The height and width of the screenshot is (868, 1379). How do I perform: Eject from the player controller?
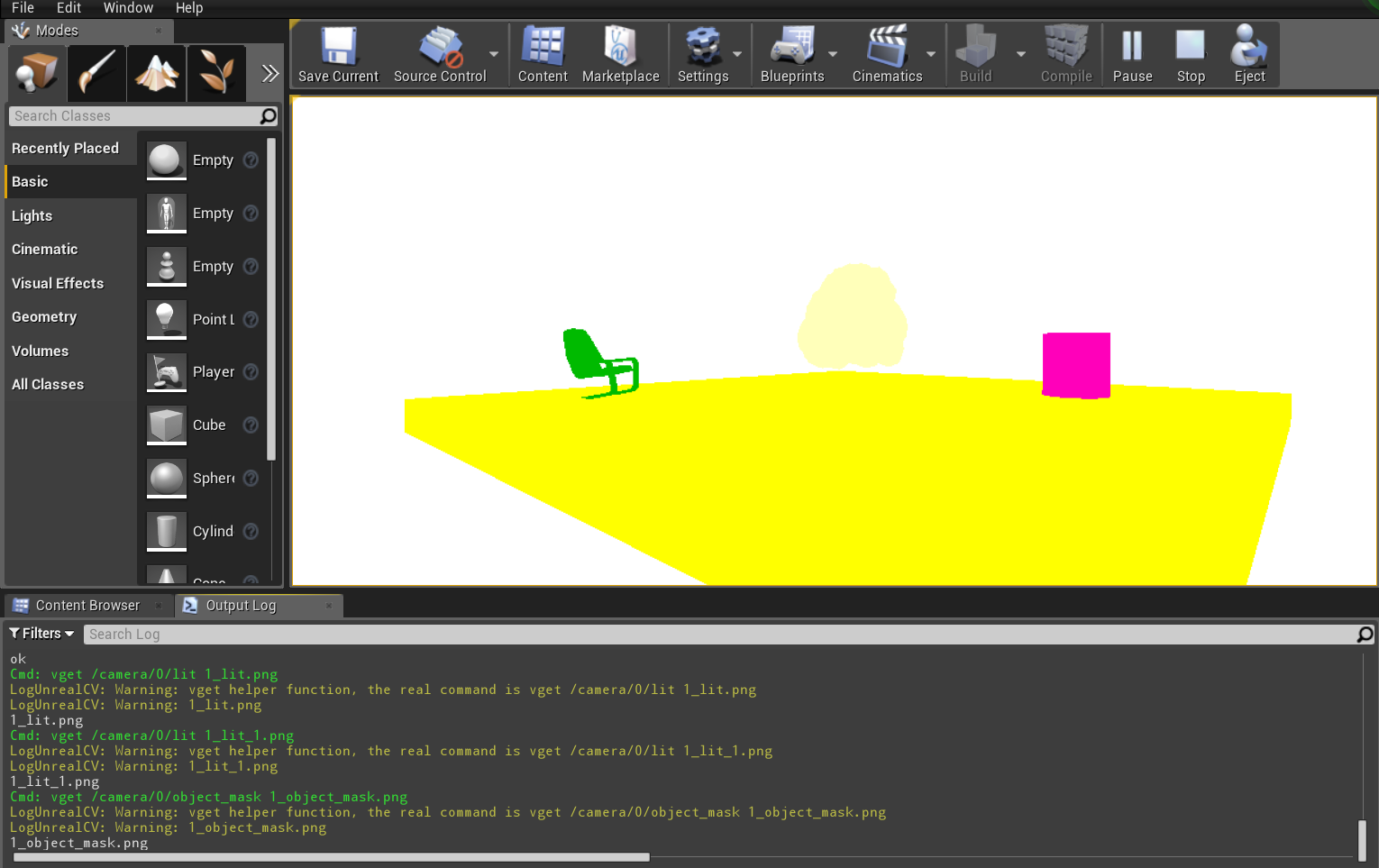pyautogui.click(x=1249, y=54)
